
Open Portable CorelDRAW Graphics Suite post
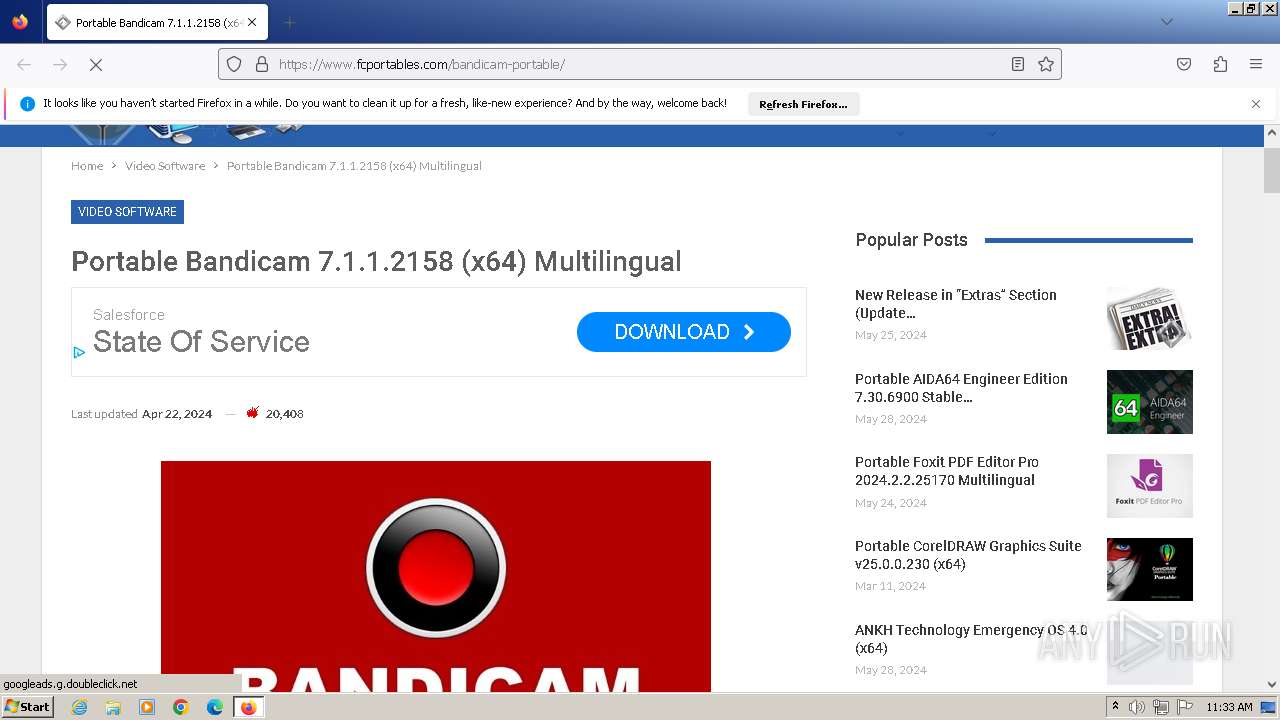(968, 555)
